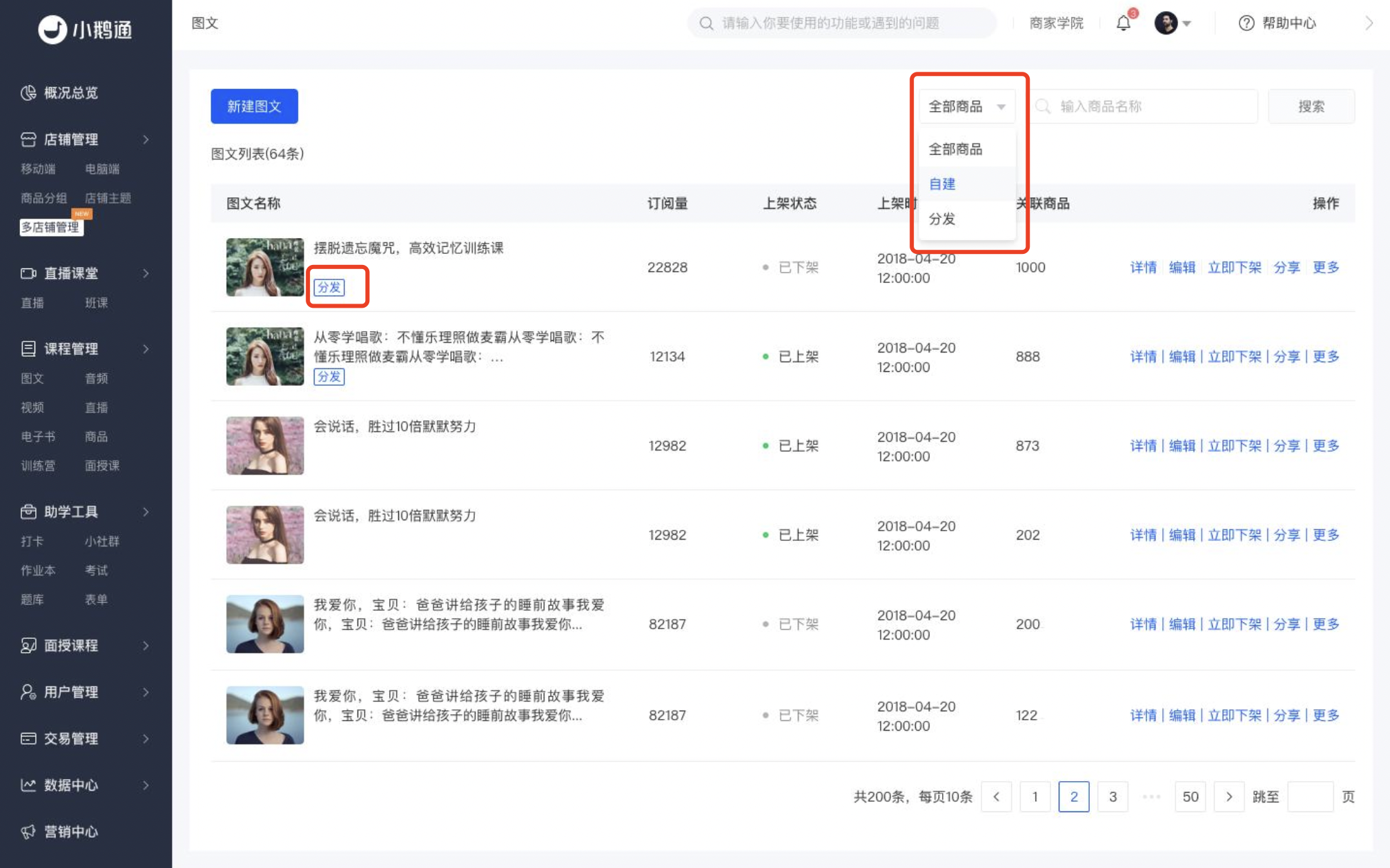
Task: Open 商家学院 link
Action: point(1056,23)
